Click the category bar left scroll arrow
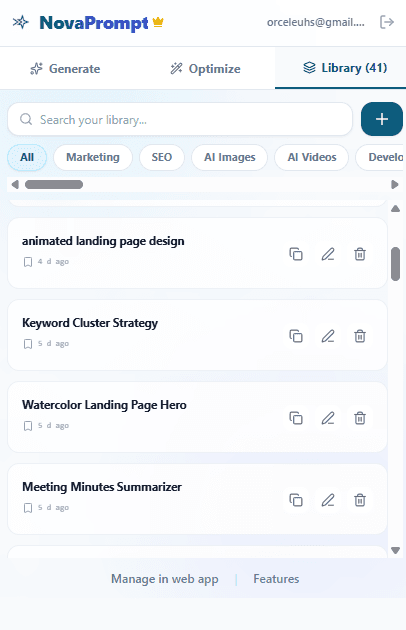406x630 pixels. [x=15, y=184]
